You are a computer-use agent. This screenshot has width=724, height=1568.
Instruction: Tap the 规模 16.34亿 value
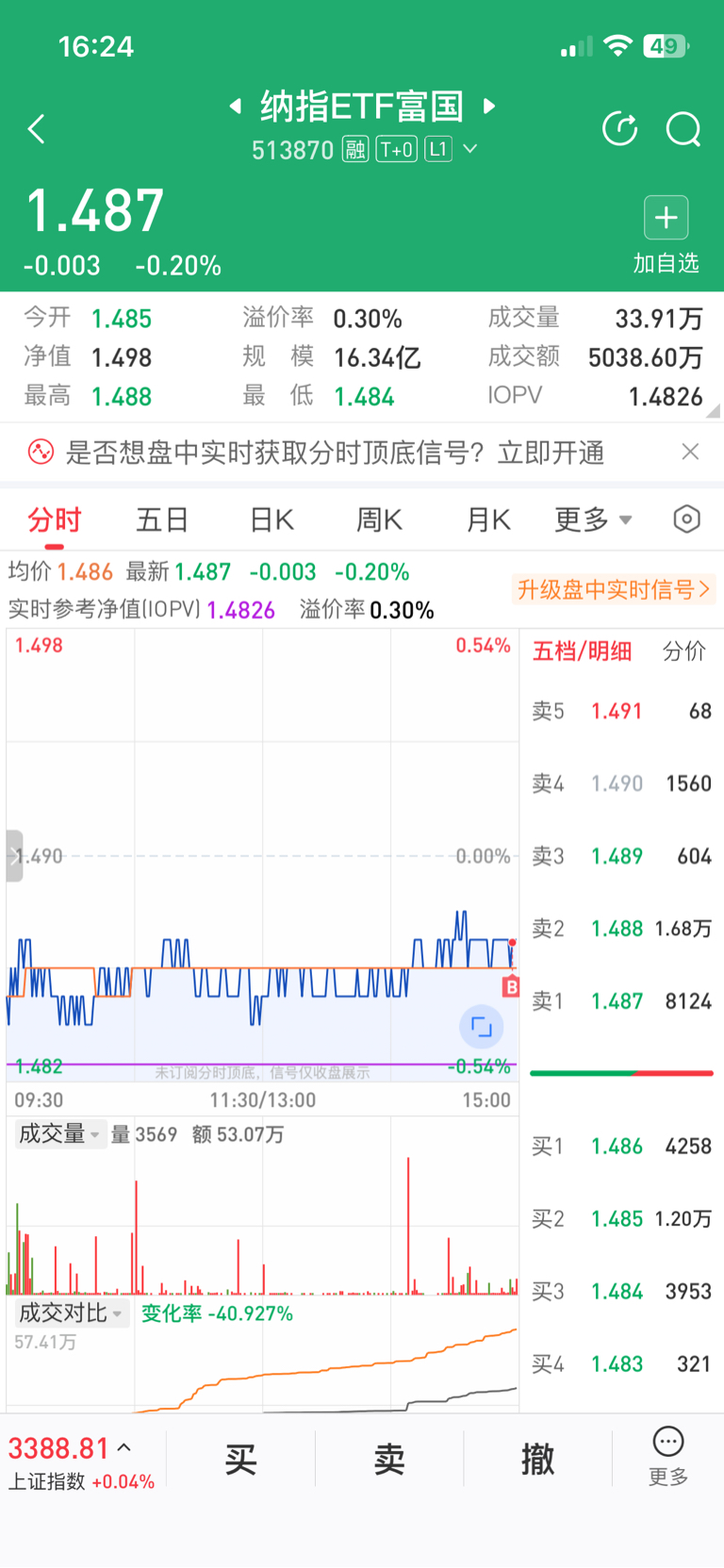377,358
